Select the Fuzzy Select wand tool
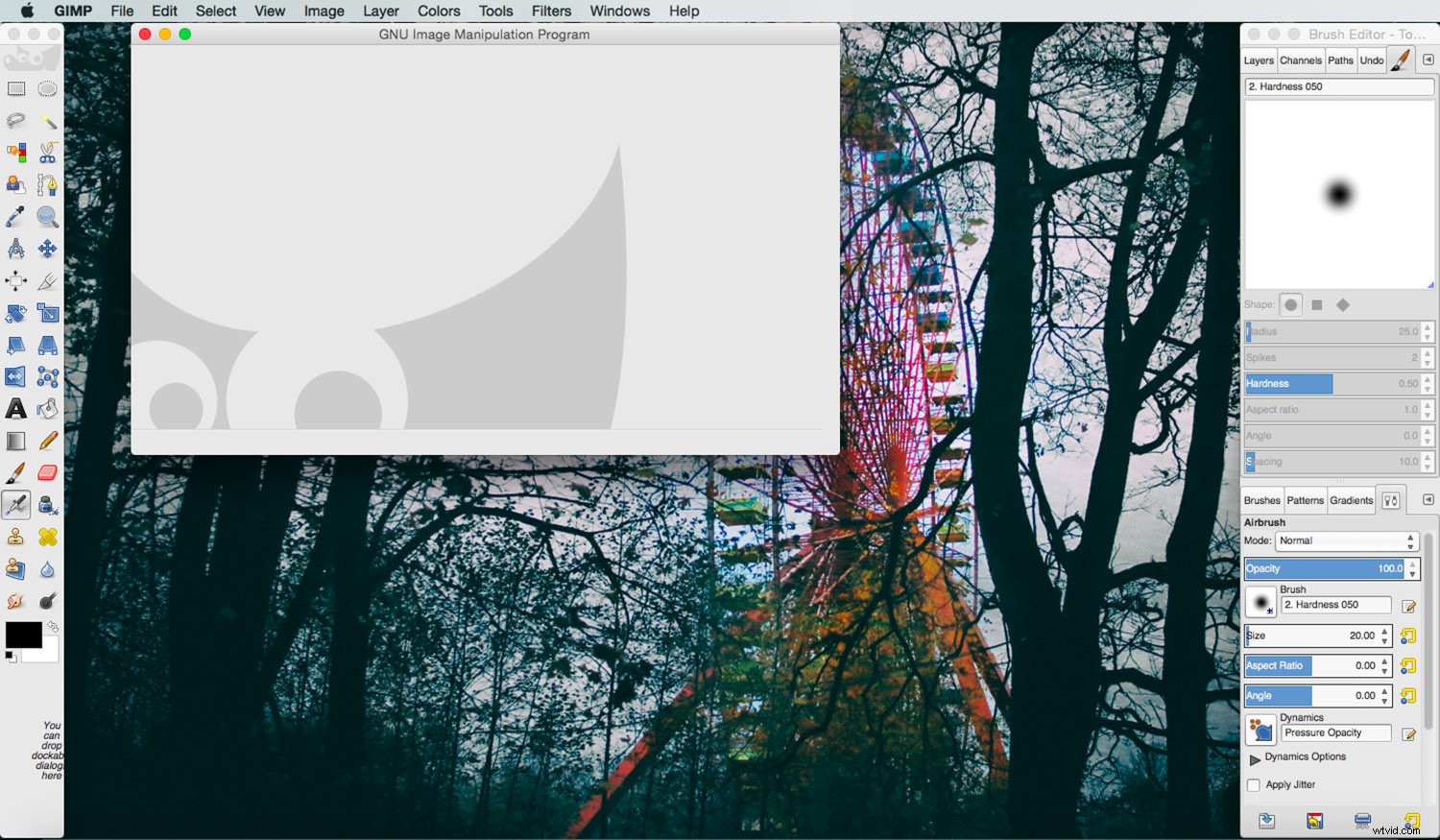Screen dimensions: 1440x840 click(x=47, y=121)
